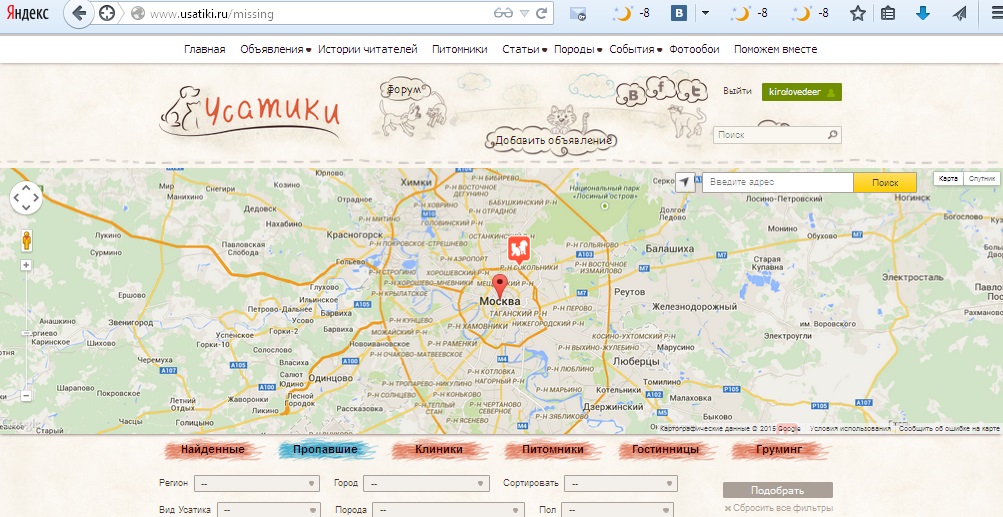Screen dimensions: 1003x517
Task: Click the orange pet marker on map
Action: point(519,249)
